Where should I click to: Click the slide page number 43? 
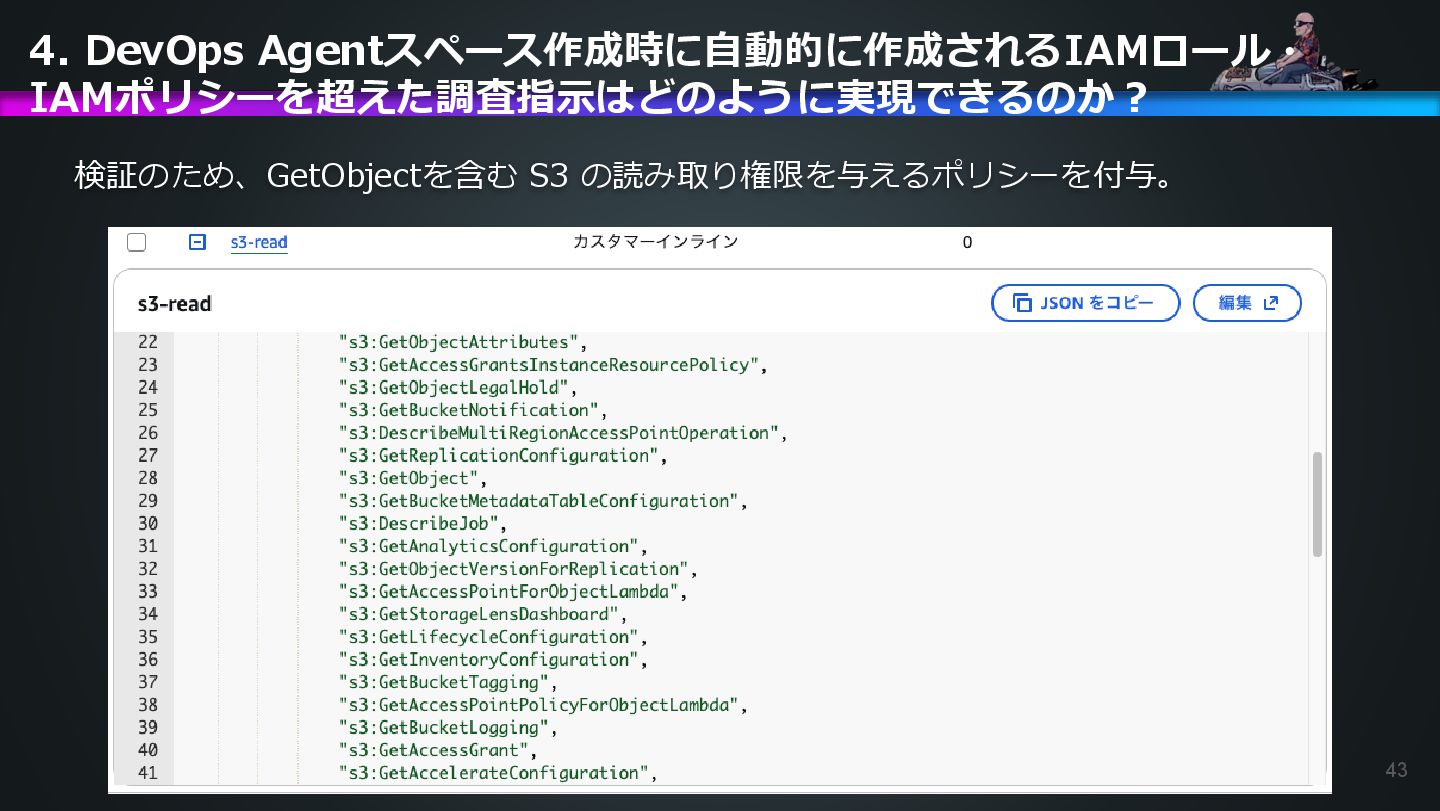point(1396,769)
